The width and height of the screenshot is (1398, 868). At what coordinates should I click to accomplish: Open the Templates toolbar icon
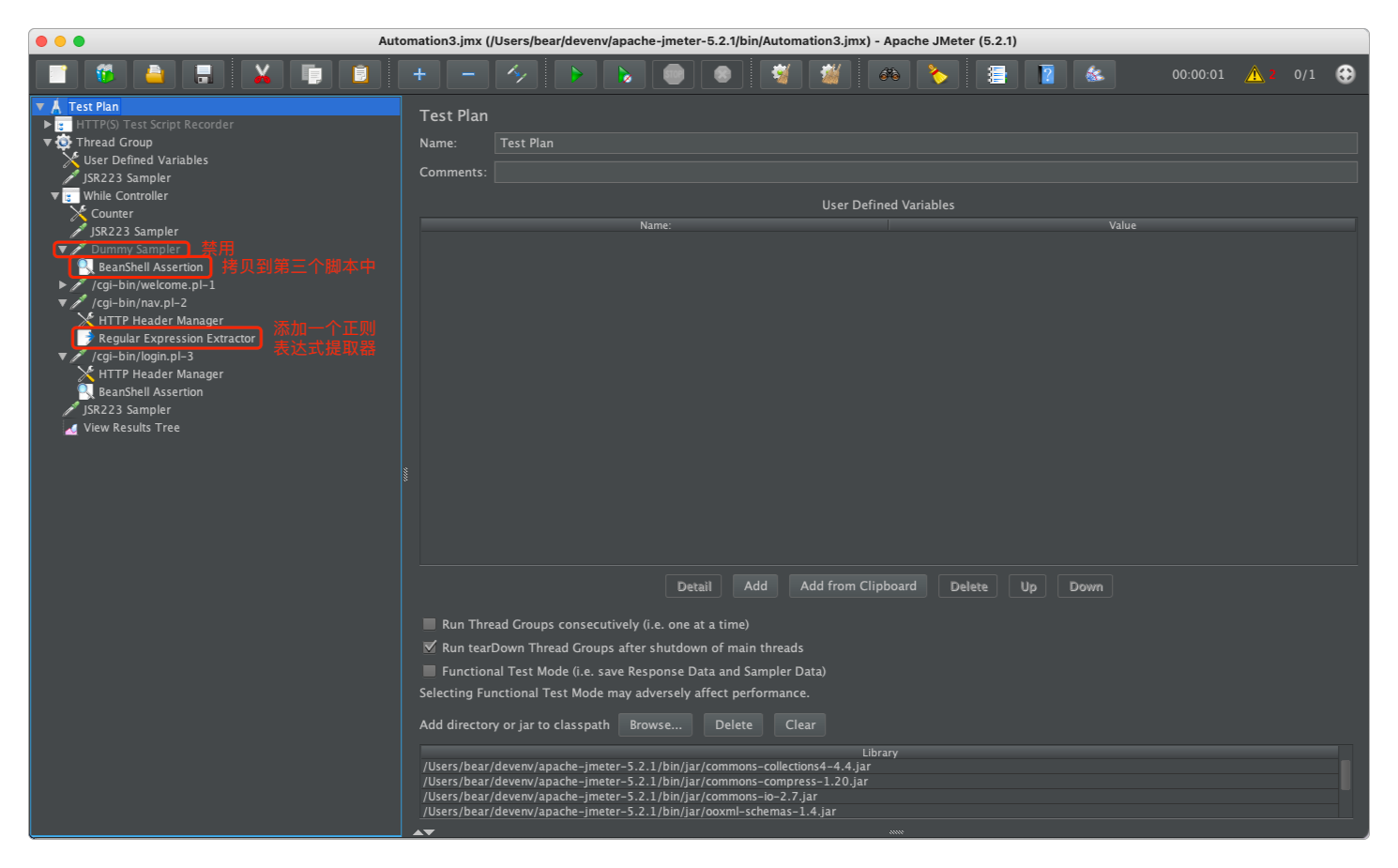(105, 74)
